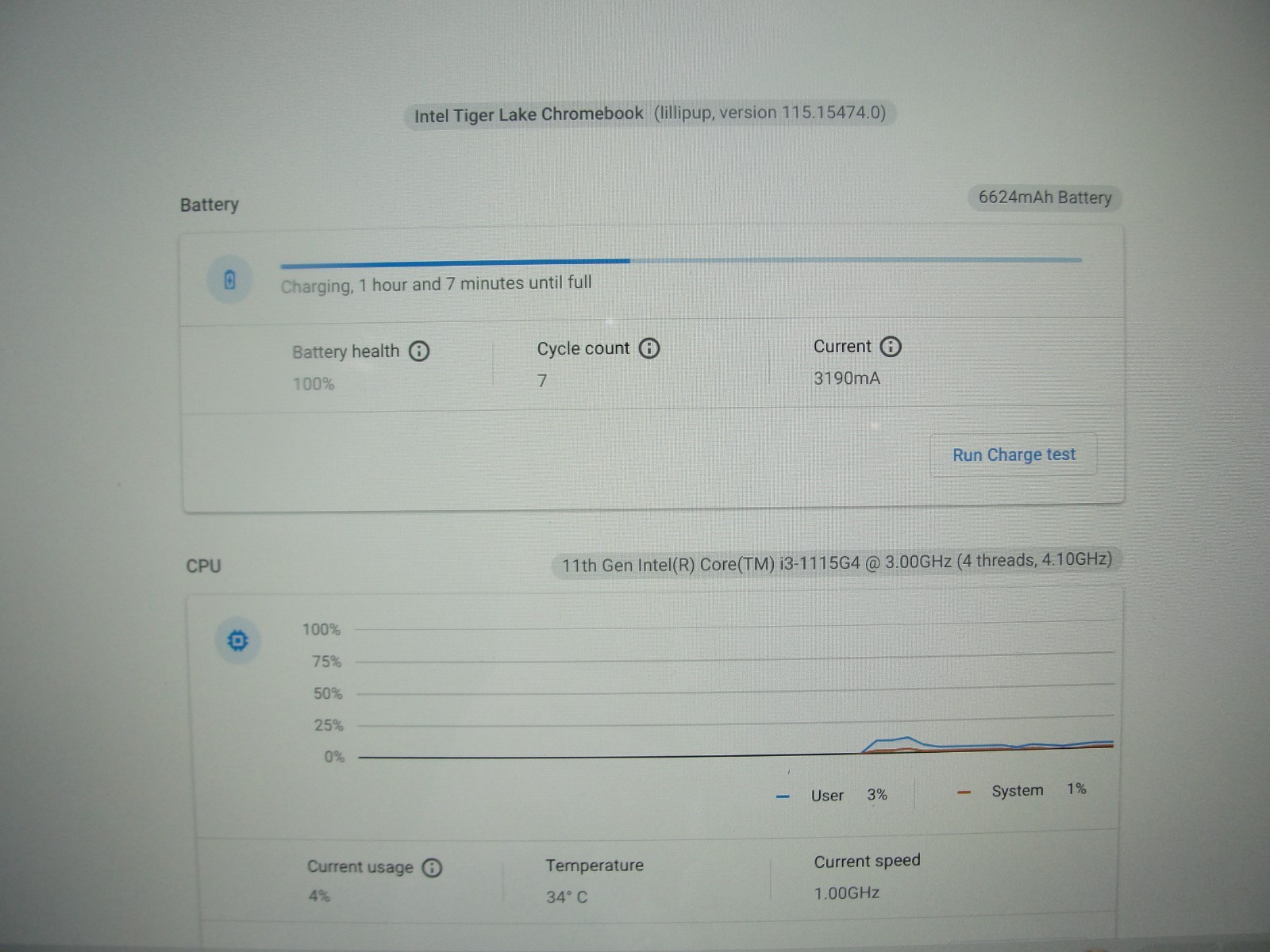This screenshot has width=1270, height=952.
Task: Click the CPU chip icon
Action: click(237, 639)
